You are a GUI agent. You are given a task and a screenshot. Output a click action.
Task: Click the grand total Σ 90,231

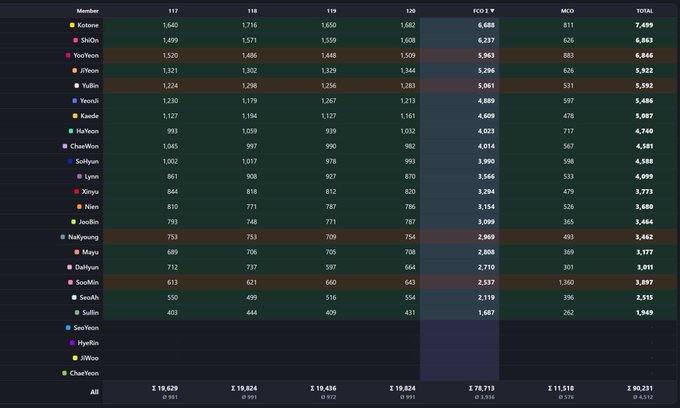[x=640, y=388]
